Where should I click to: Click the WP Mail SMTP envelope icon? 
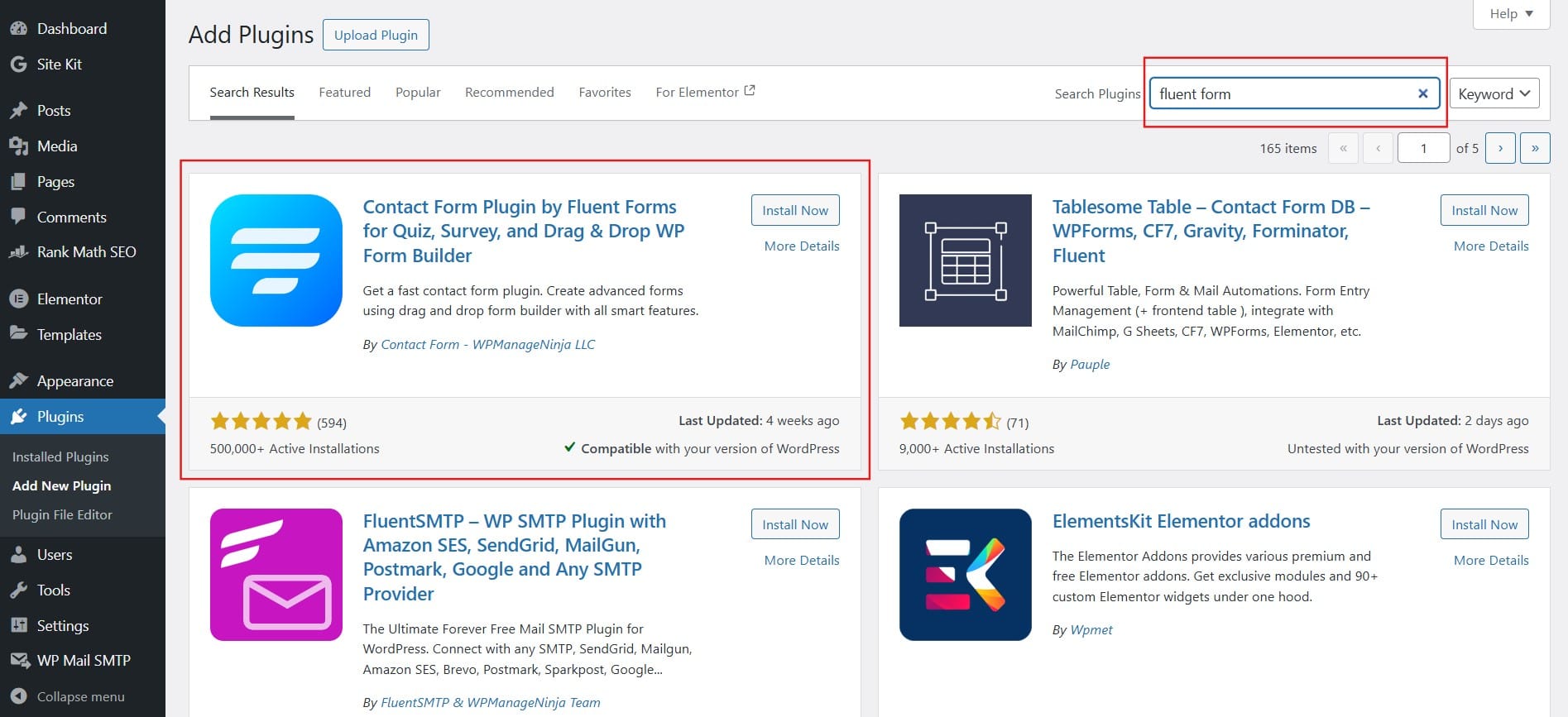pos(19,660)
